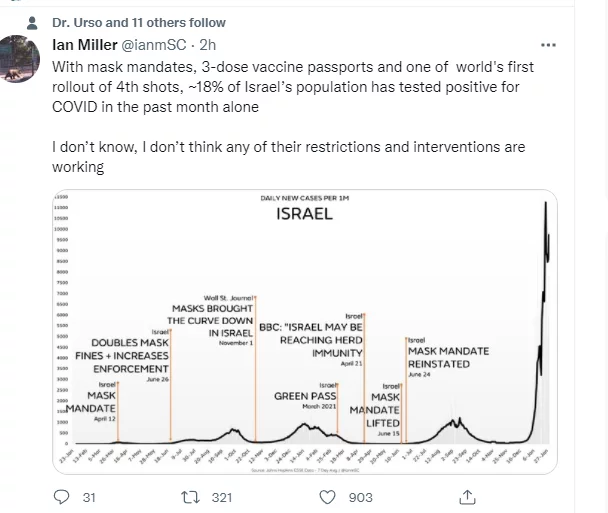Click the reply speech bubble icon
Image resolution: width=608 pixels, height=513 pixels.
click(61, 497)
